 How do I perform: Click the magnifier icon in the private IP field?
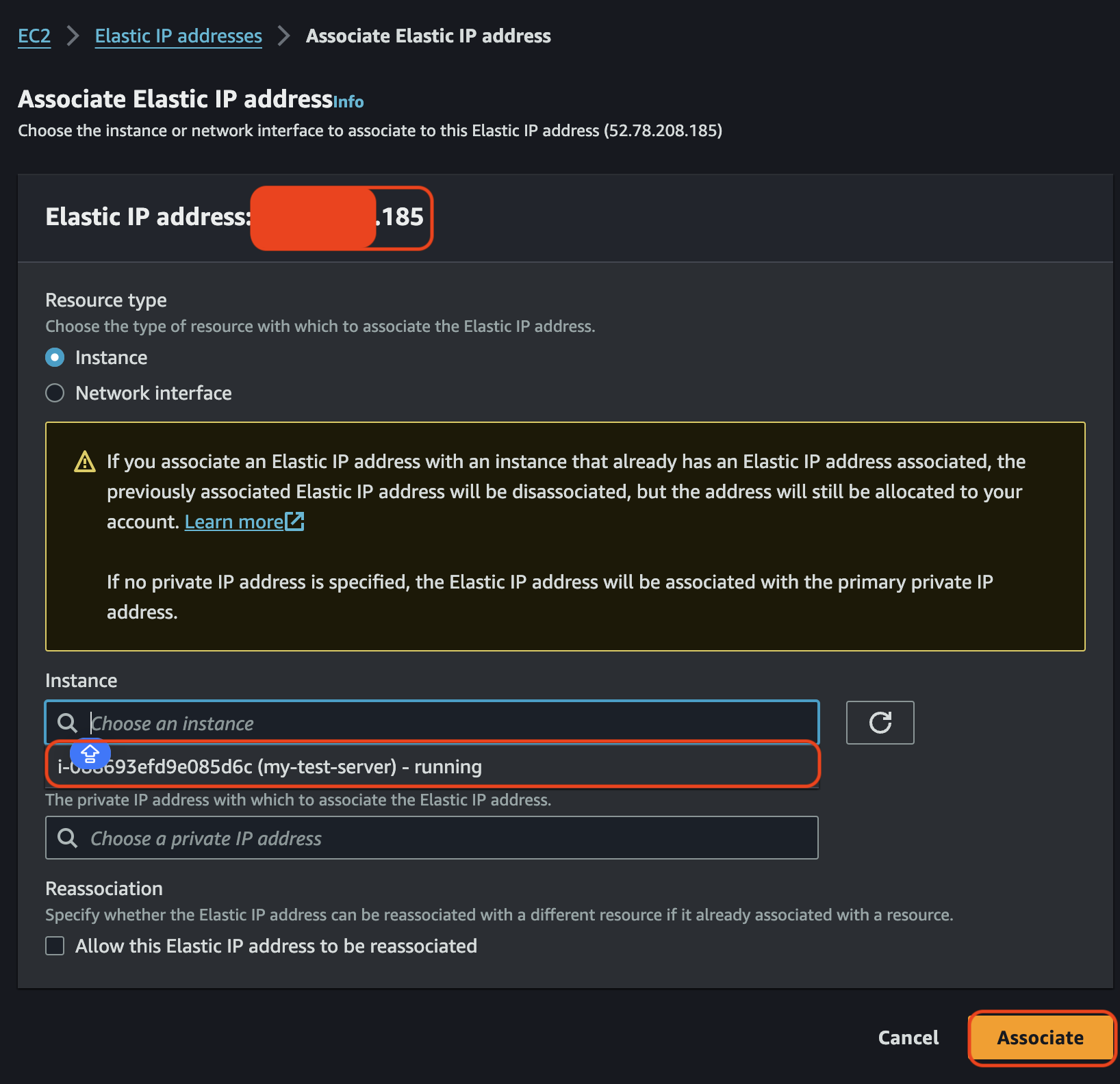[67, 838]
